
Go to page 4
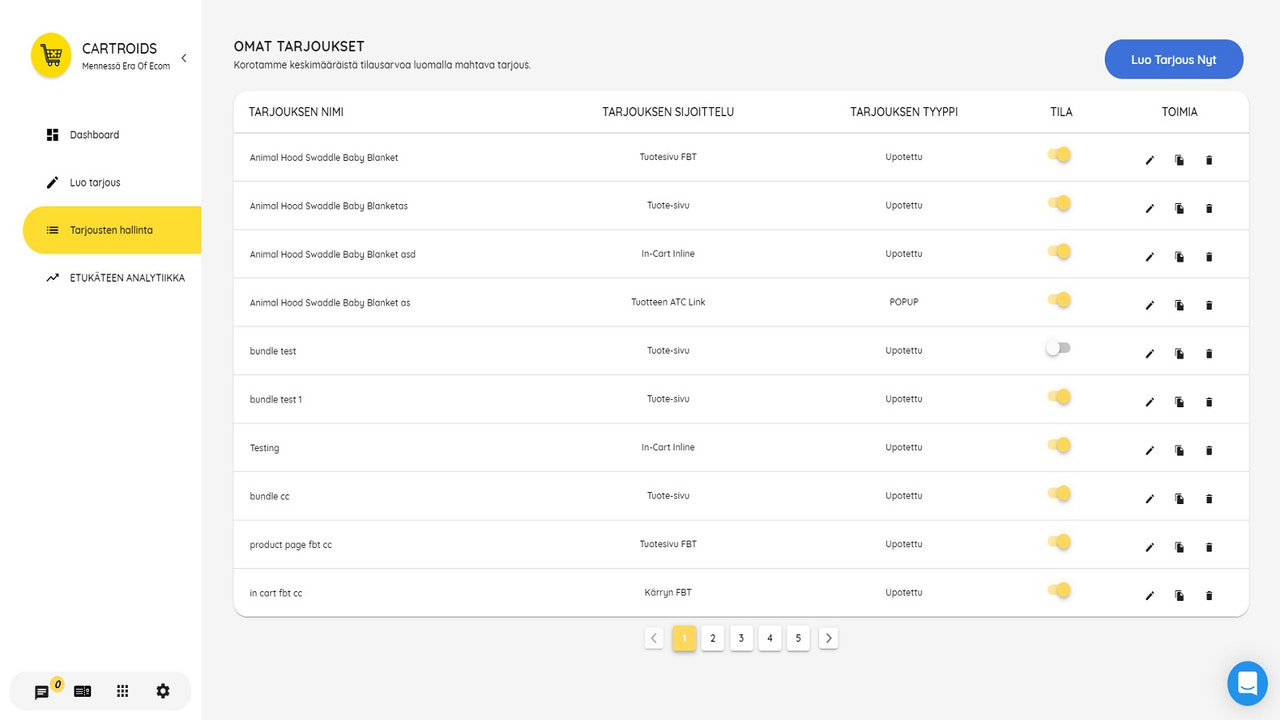pos(770,638)
